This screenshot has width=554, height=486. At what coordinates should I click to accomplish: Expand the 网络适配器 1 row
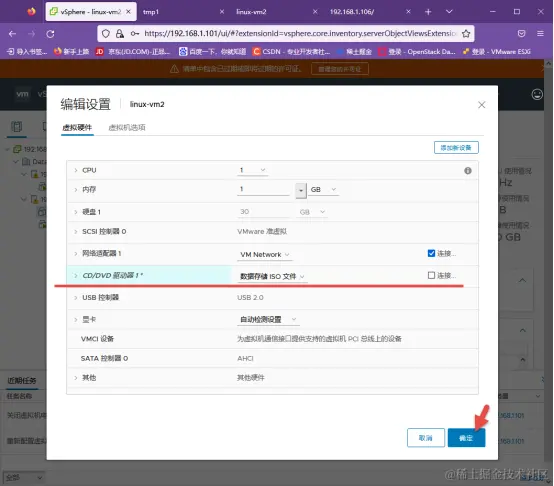pos(76,254)
